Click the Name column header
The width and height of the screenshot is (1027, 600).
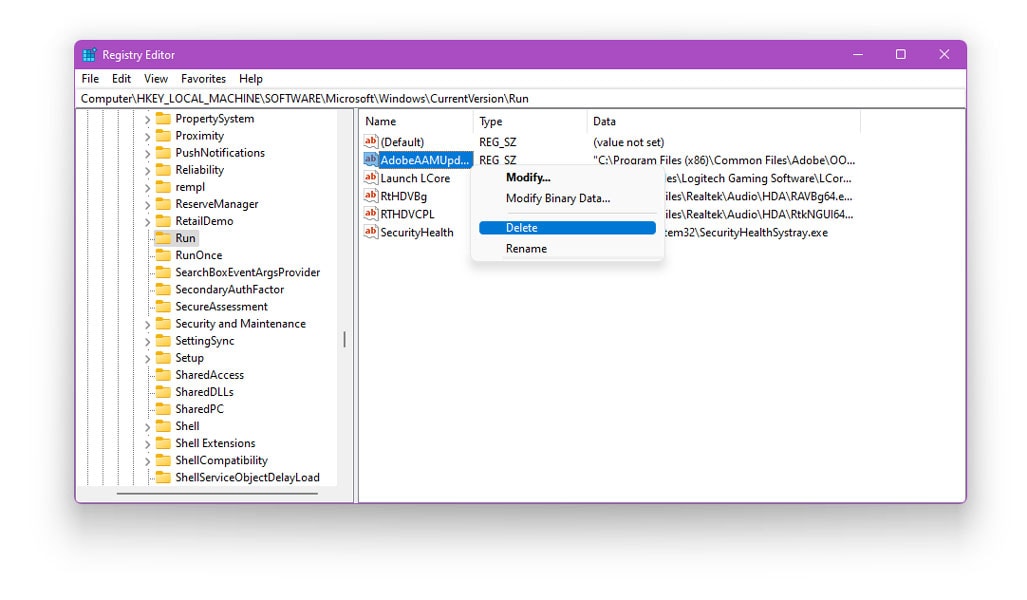click(417, 121)
